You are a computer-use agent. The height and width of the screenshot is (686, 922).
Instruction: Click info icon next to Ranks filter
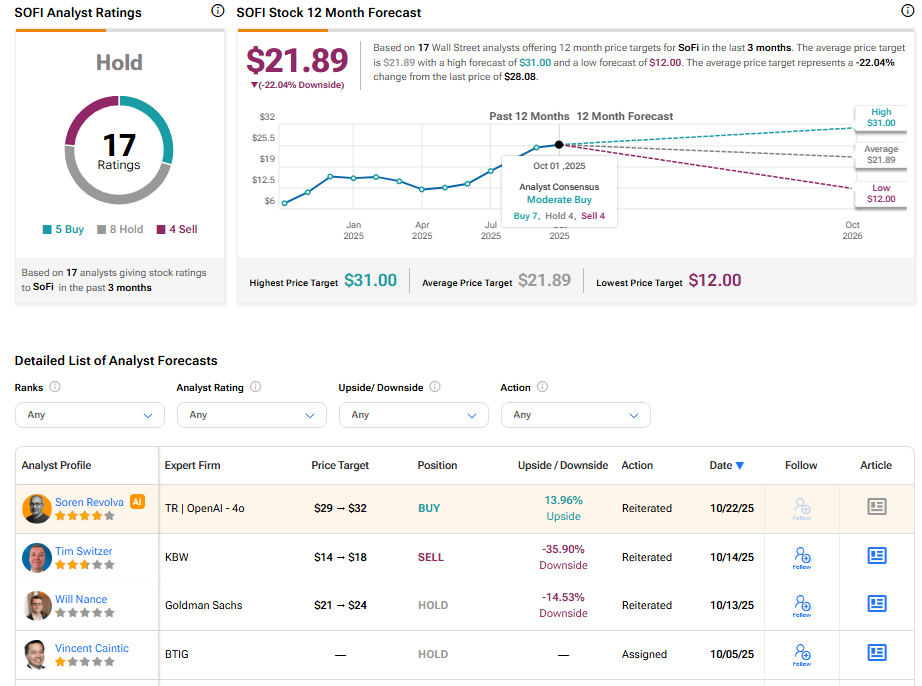[55, 387]
